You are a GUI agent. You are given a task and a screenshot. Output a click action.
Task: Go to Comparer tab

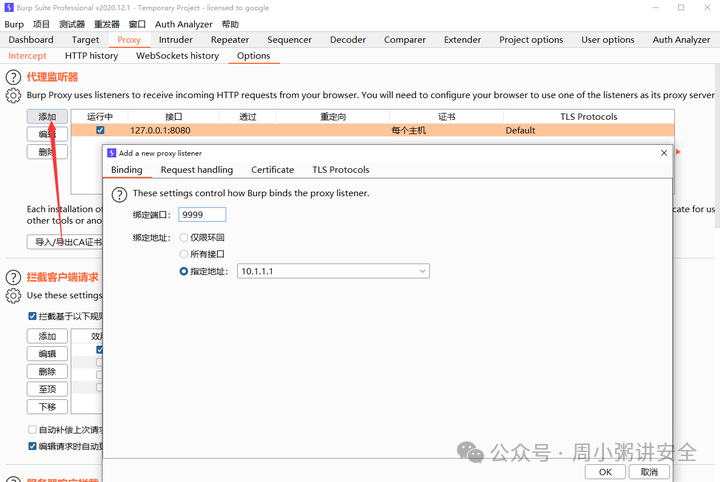click(405, 40)
